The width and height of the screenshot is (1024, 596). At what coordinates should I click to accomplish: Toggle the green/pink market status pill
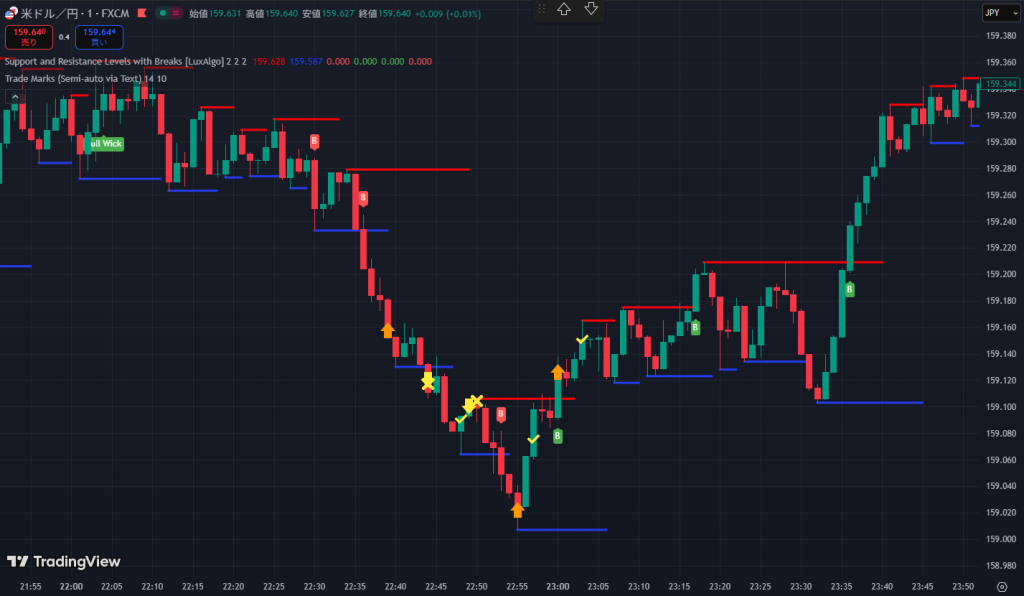[174, 13]
